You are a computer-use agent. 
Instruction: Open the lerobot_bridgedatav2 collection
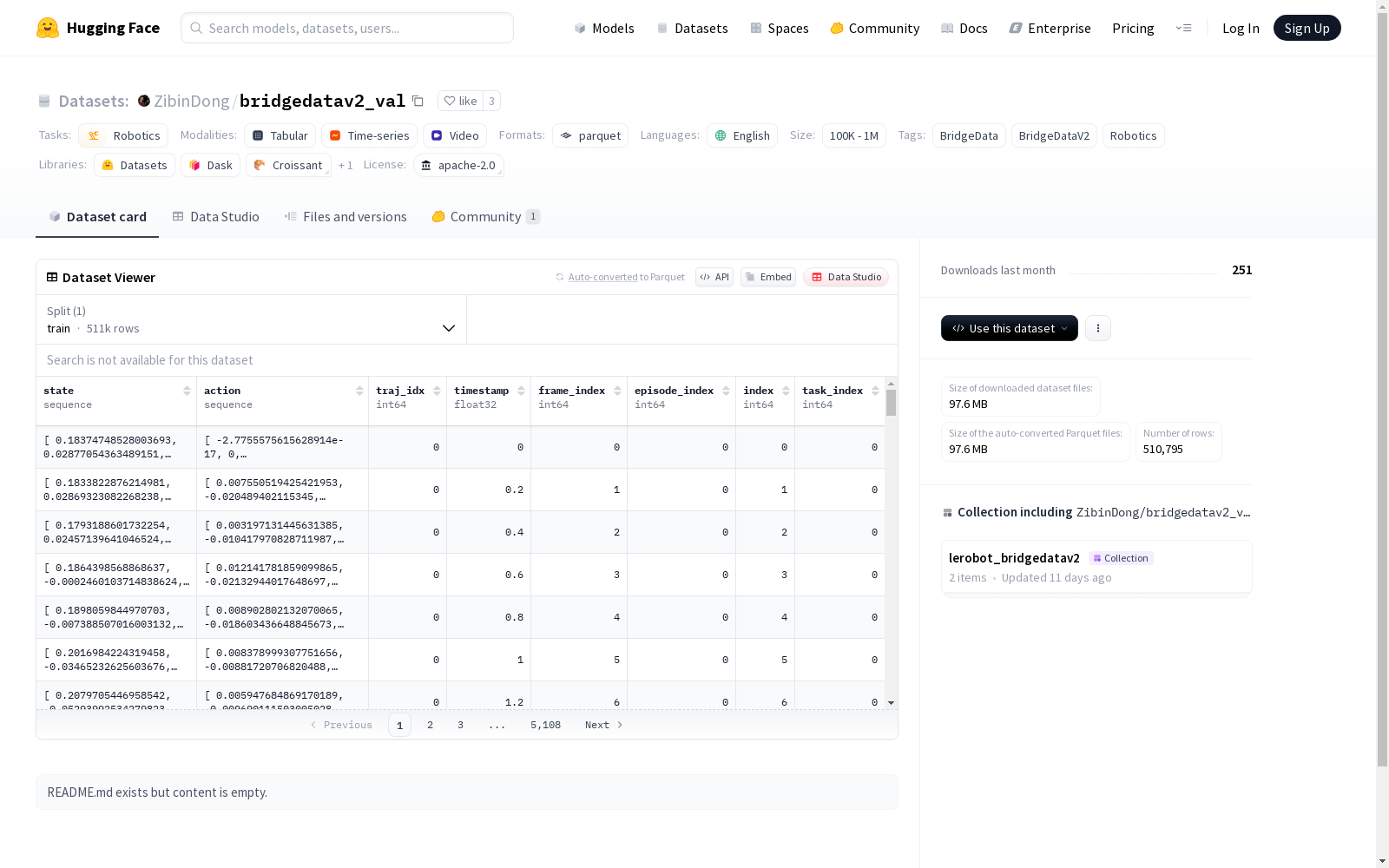pos(1096,567)
